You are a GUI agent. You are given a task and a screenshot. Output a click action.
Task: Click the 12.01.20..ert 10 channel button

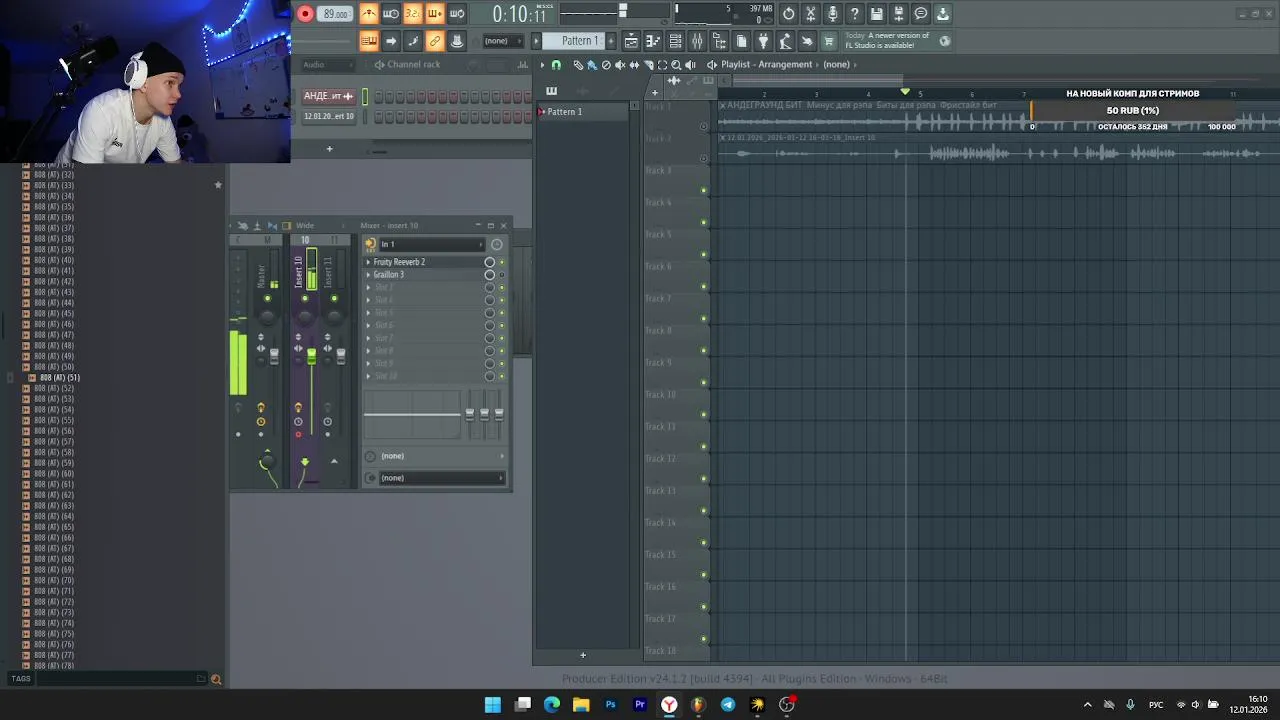(x=329, y=116)
